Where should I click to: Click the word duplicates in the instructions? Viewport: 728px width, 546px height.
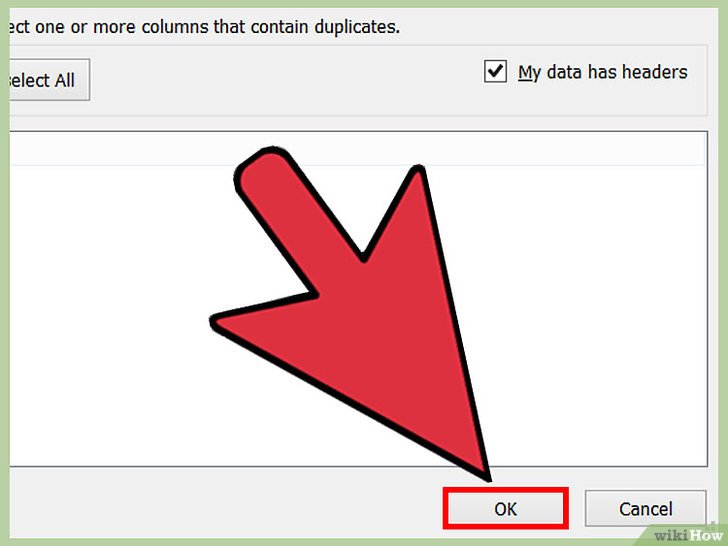pyautogui.click(x=357, y=27)
